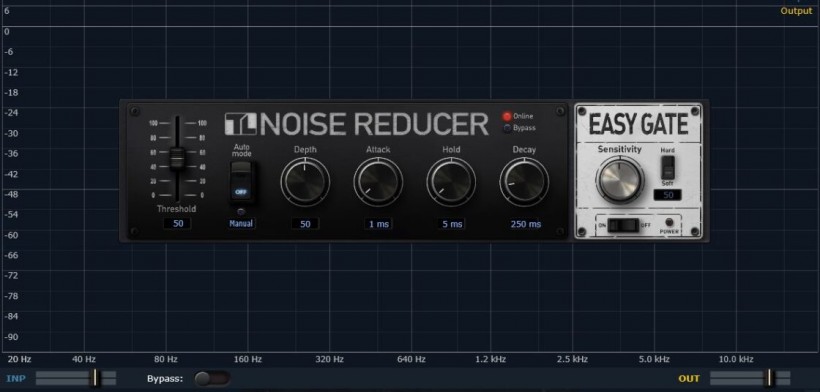Click the Output label in top corner

[796, 11]
